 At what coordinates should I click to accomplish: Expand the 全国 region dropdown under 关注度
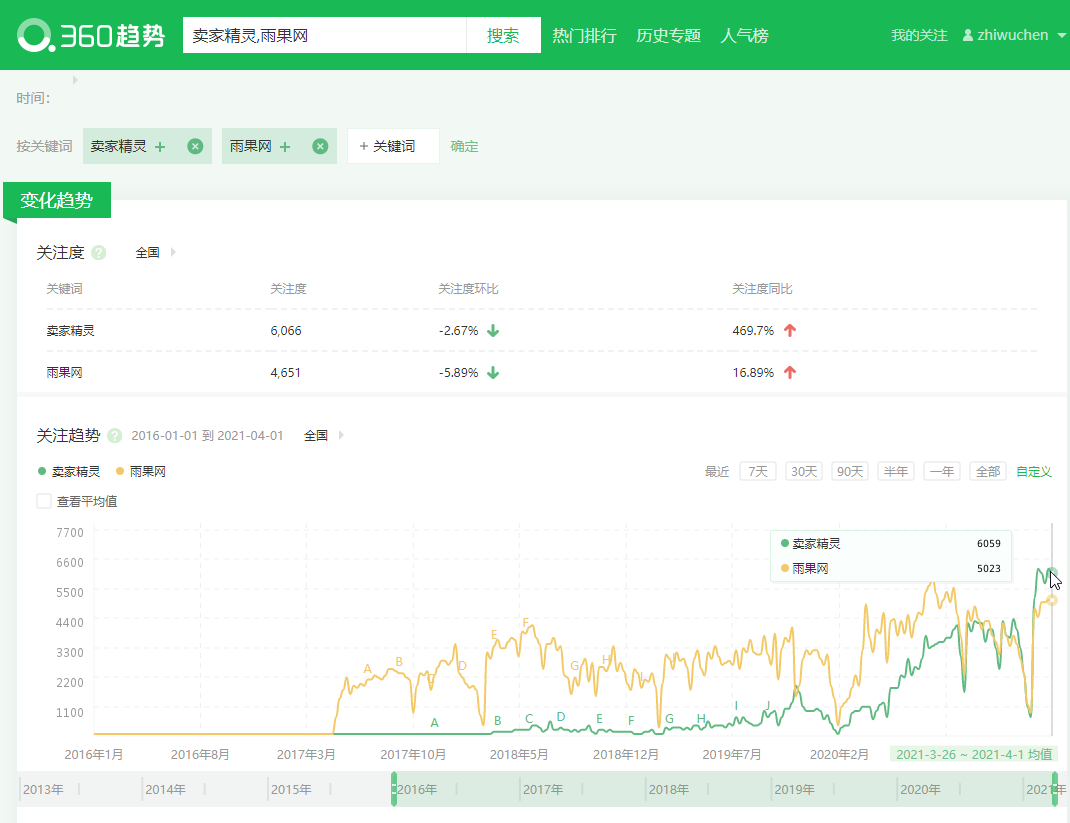click(x=155, y=253)
